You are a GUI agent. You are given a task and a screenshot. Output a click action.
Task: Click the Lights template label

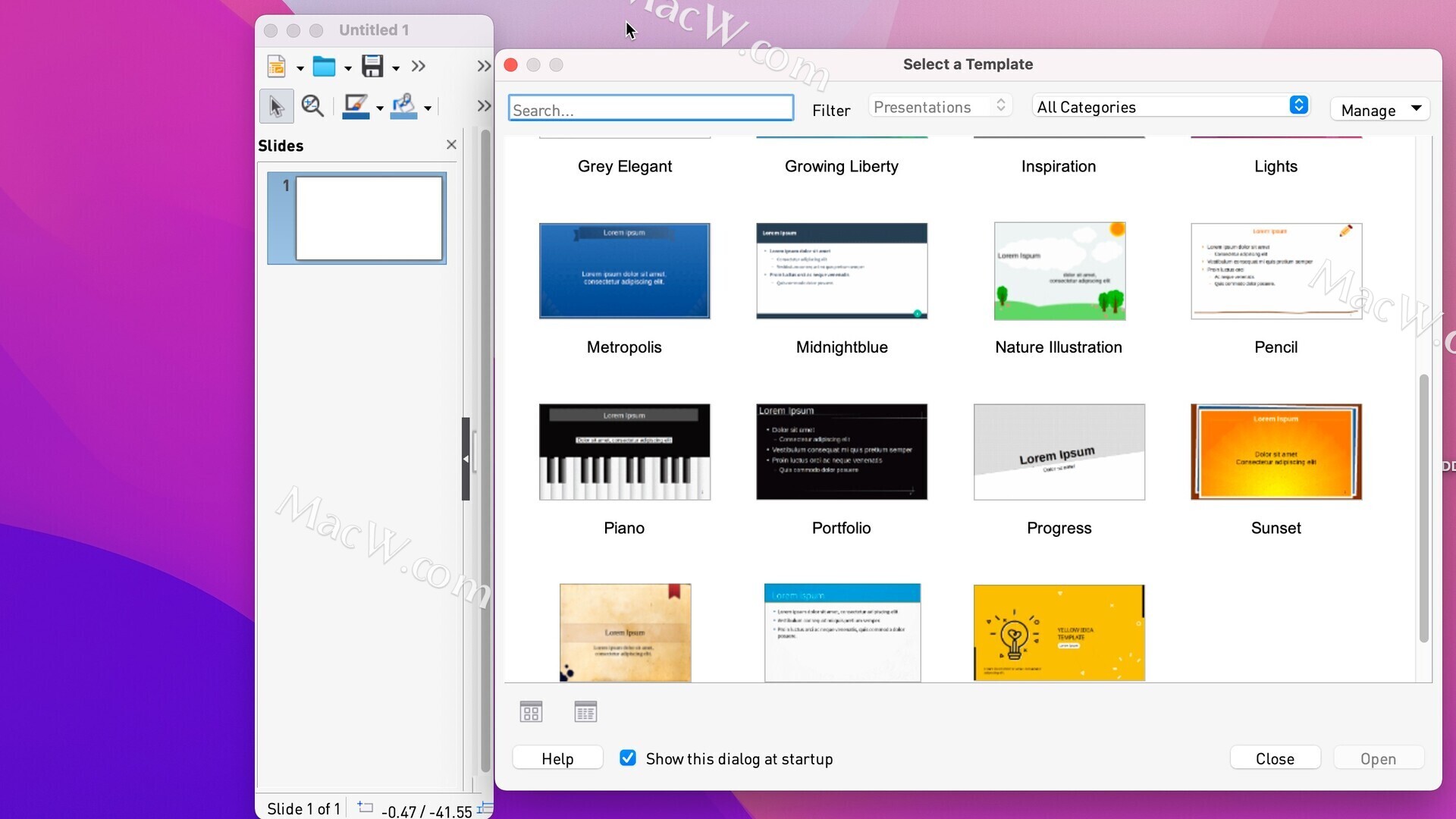[x=1276, y=166]
